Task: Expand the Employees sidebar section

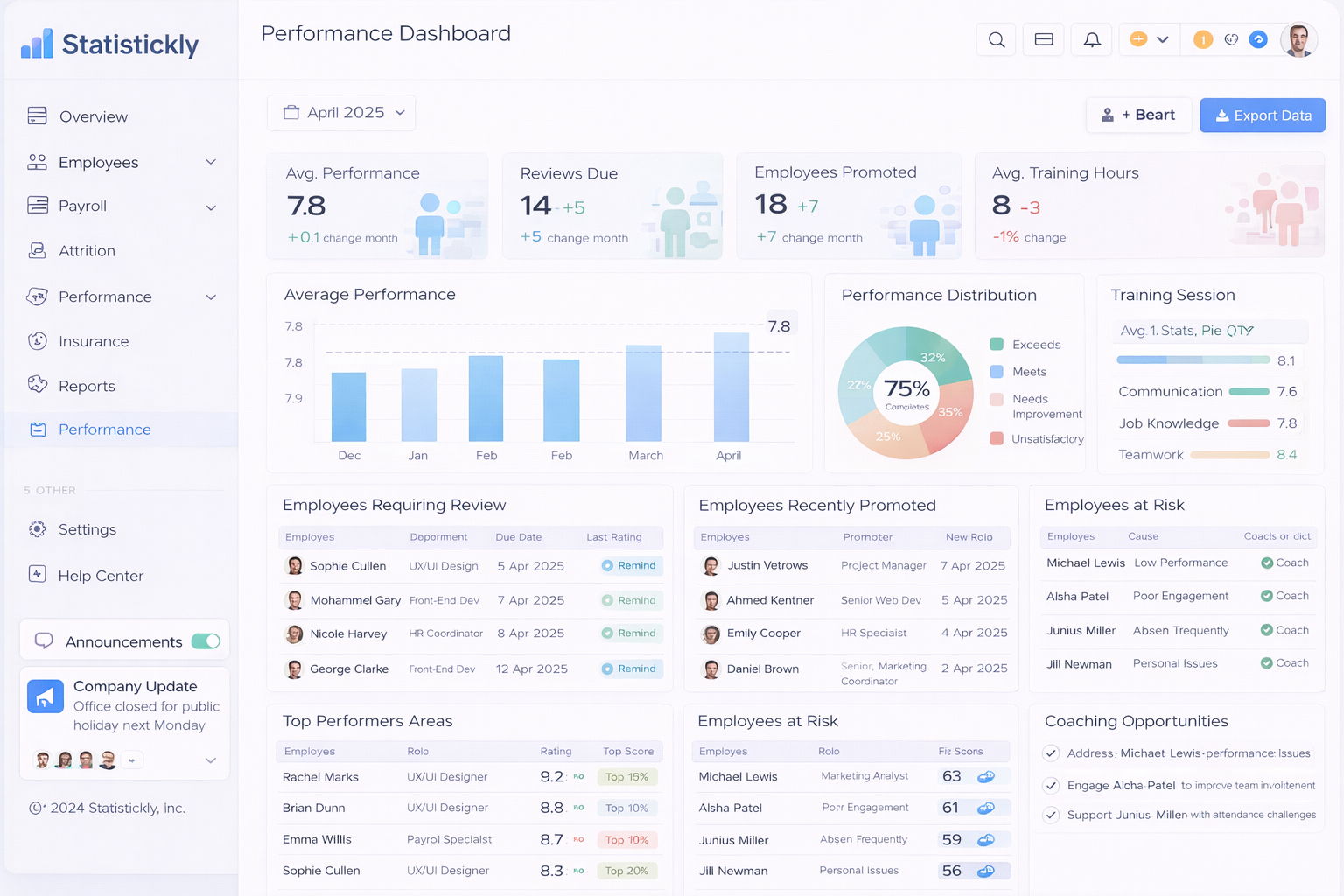Action: [210, 162]
